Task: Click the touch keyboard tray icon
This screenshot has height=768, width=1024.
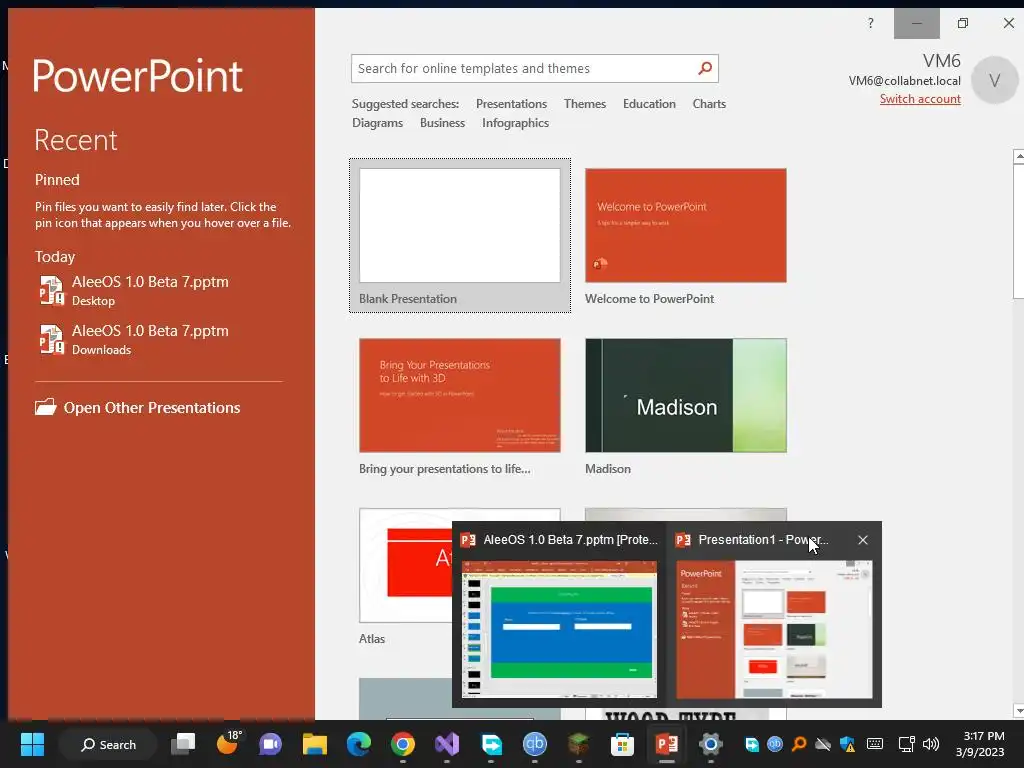Action: (875, 744)
